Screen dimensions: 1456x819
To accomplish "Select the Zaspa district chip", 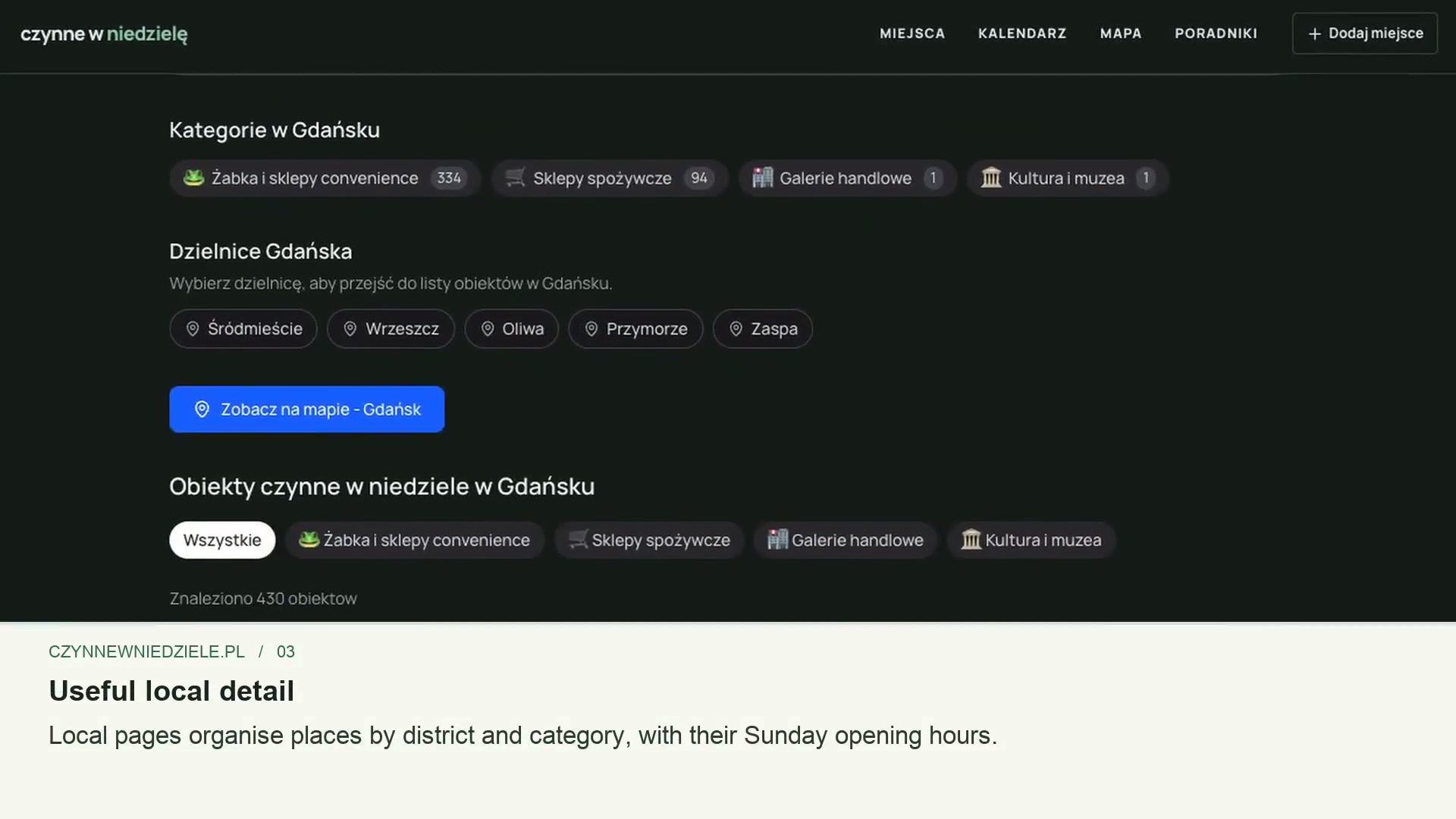I will click(763, 329).
